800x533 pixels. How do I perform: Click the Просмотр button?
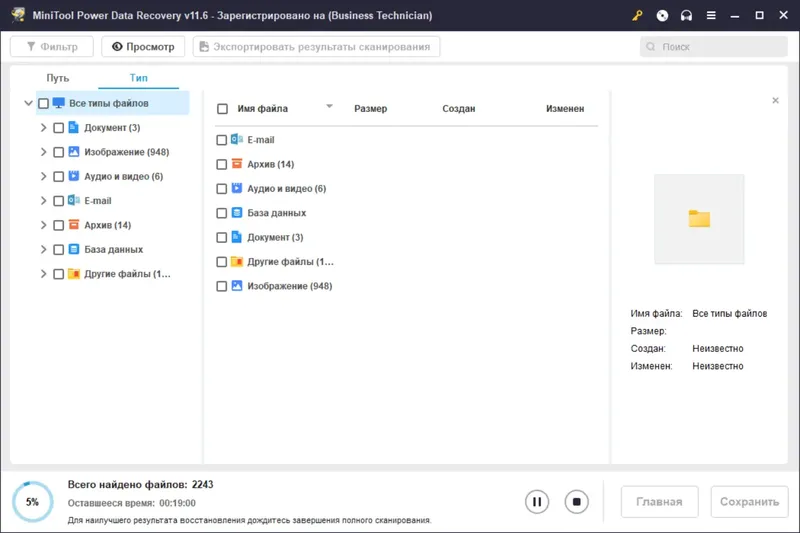(143, 47)
